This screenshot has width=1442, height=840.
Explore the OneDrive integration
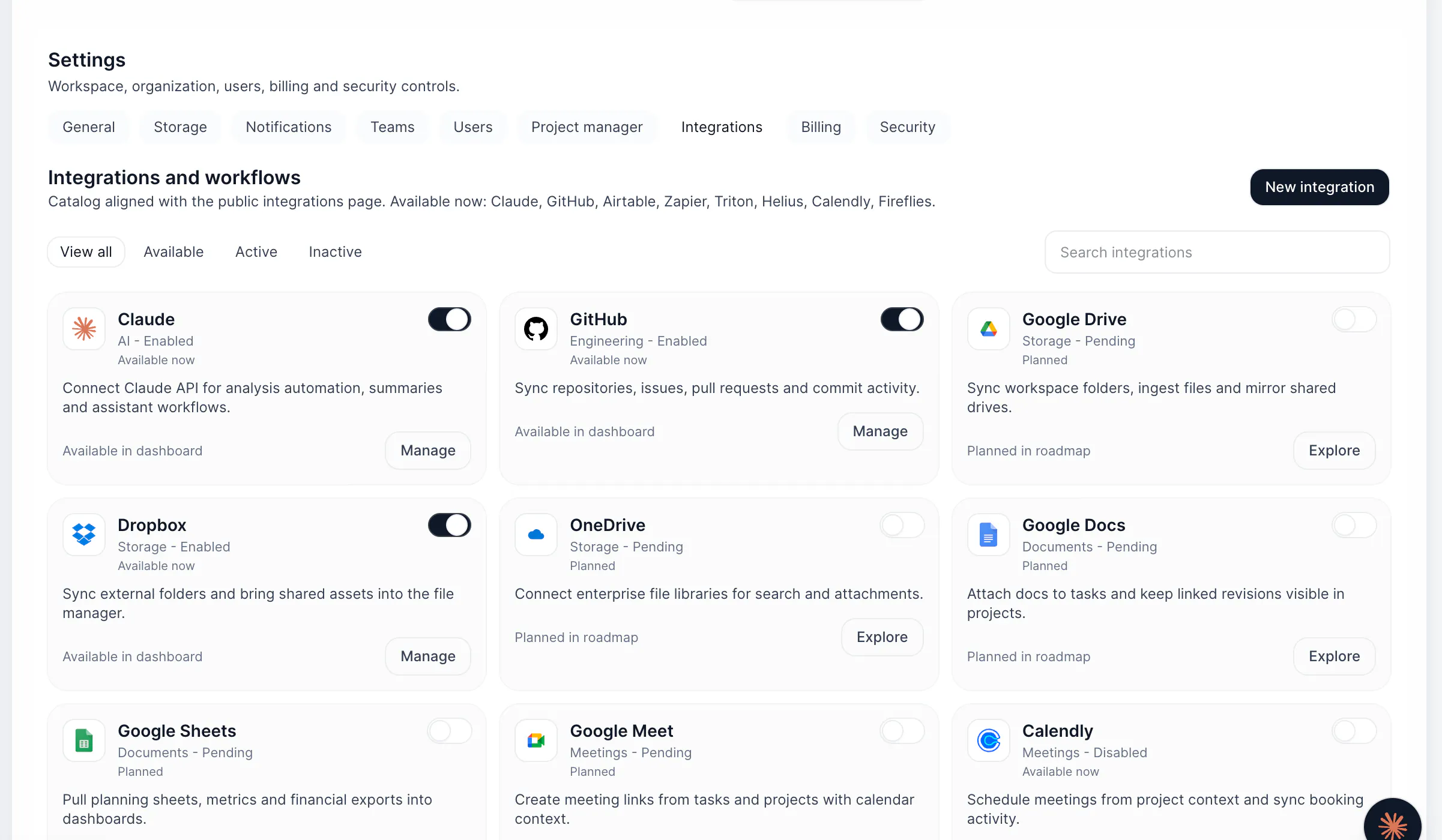point(882,637)
